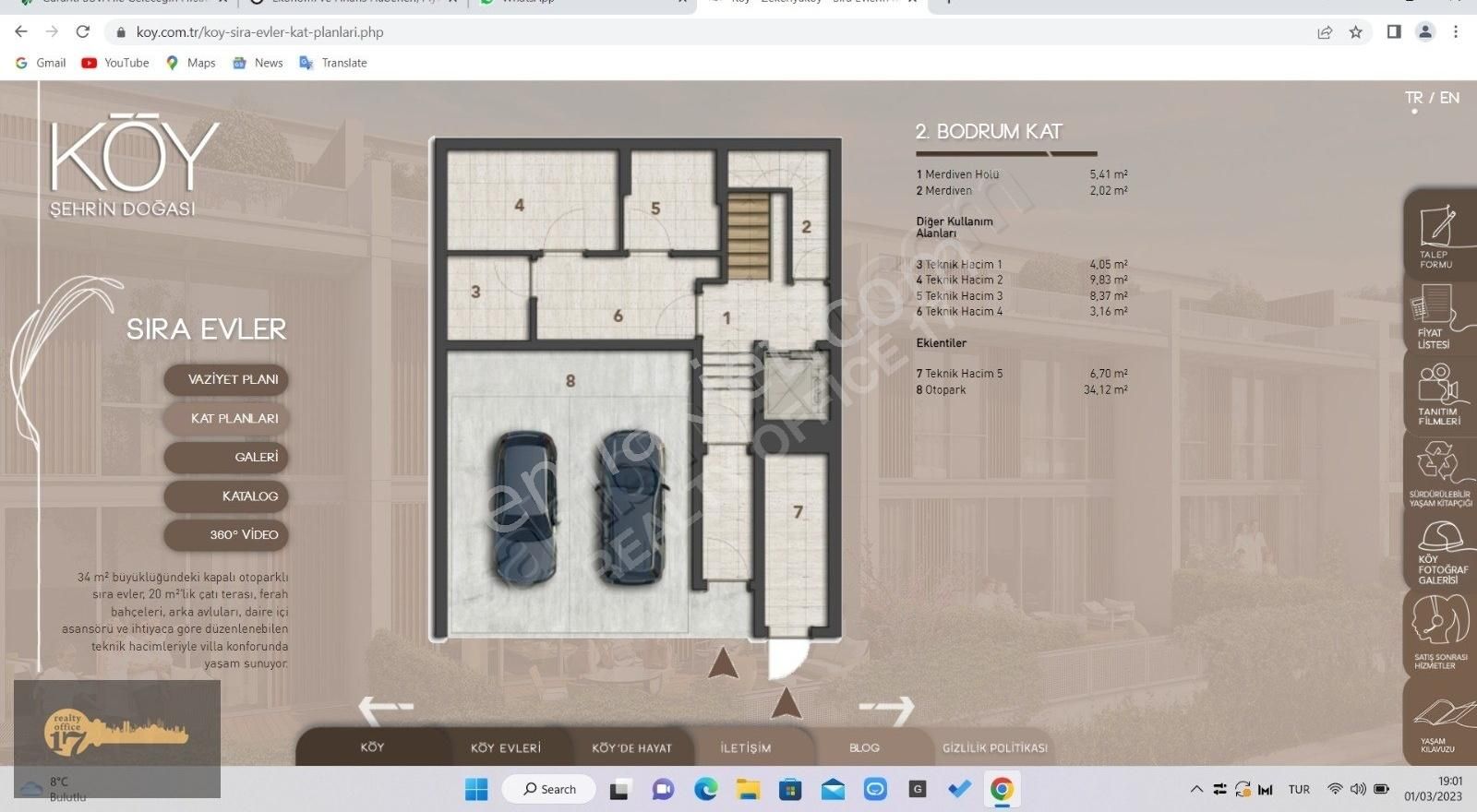Screen dimensions: 1477x812
Task: Open the Blog bottom tab
Action: [x=865, y=747]
